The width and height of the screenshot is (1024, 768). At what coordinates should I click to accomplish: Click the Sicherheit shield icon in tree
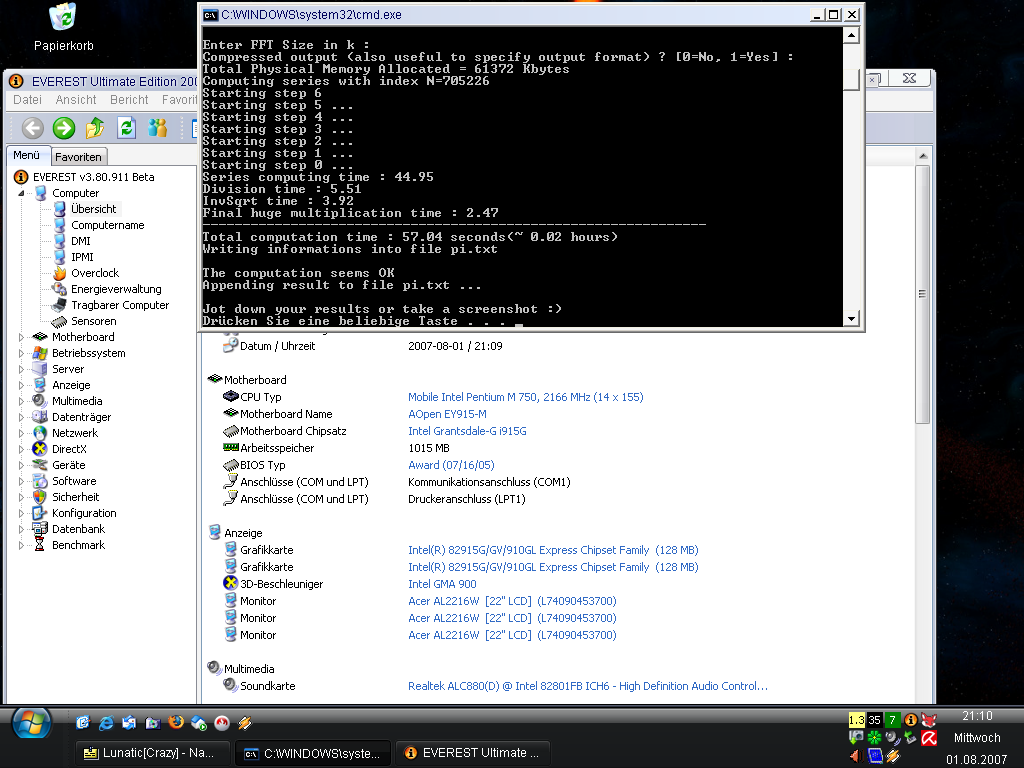tap(40, 497)
